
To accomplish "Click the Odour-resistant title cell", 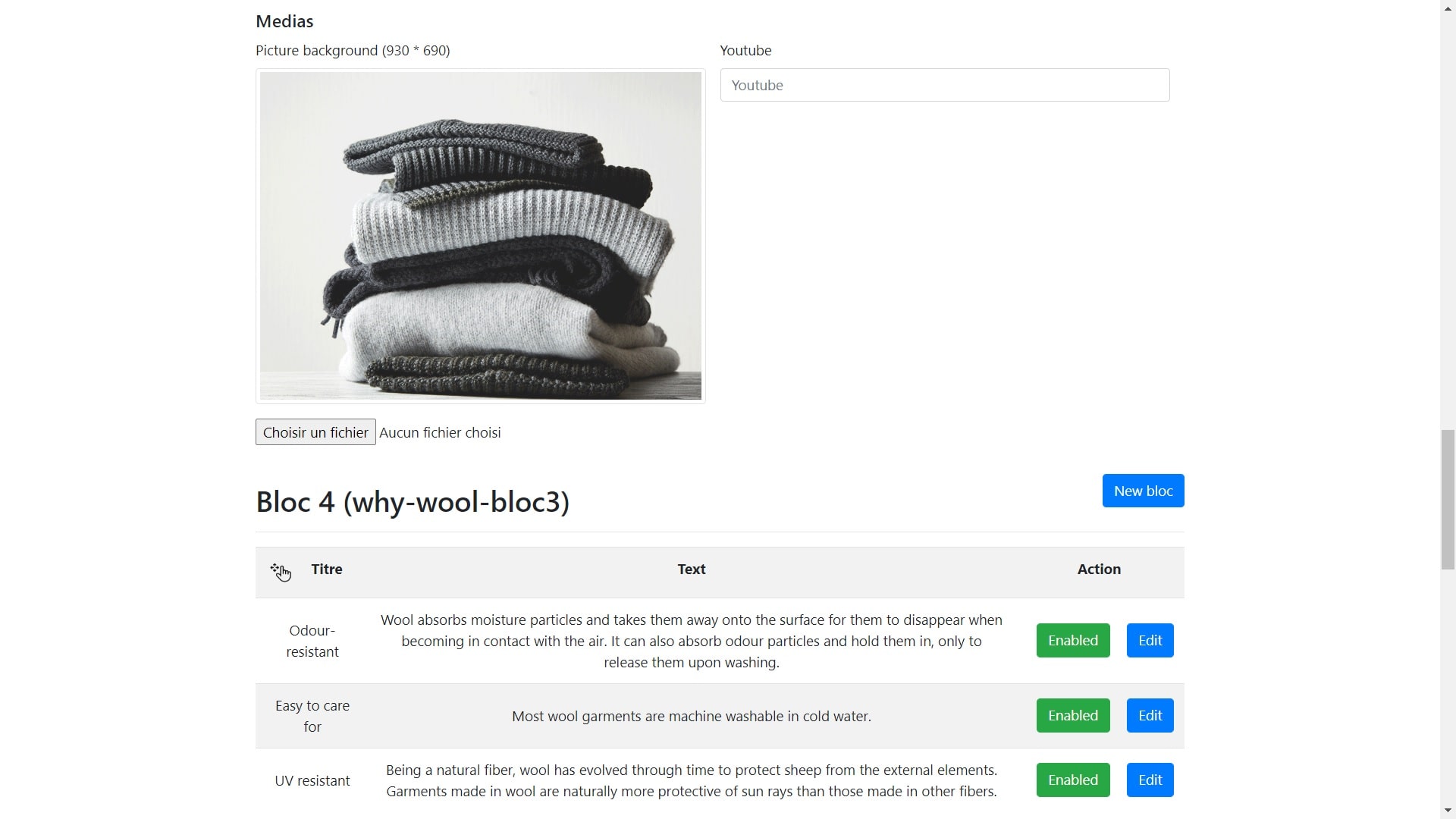I will pyautogui.click(x=312, y=641).
